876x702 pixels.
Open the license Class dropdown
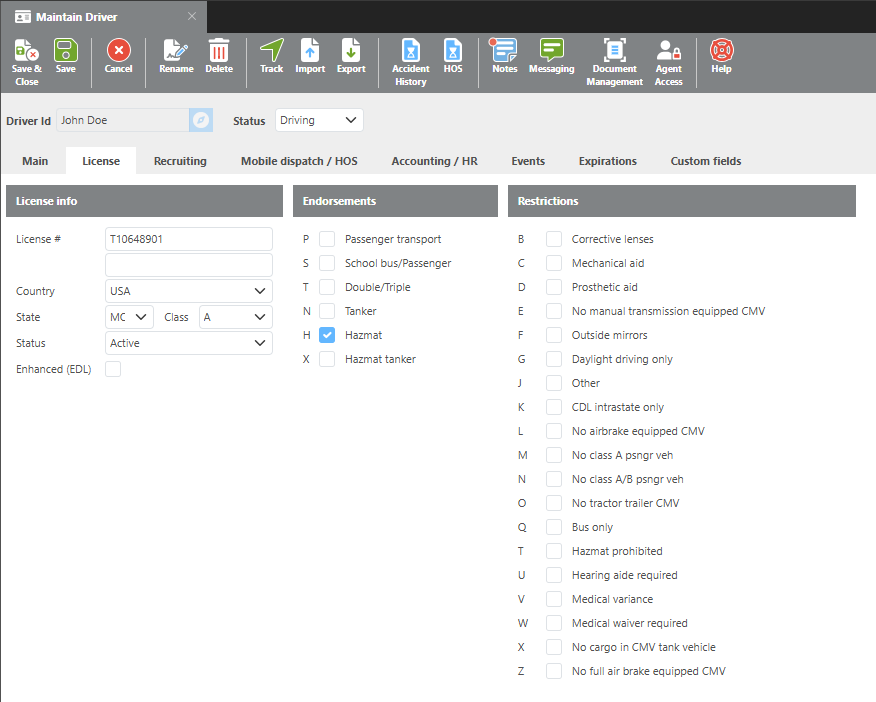(236, 317)
